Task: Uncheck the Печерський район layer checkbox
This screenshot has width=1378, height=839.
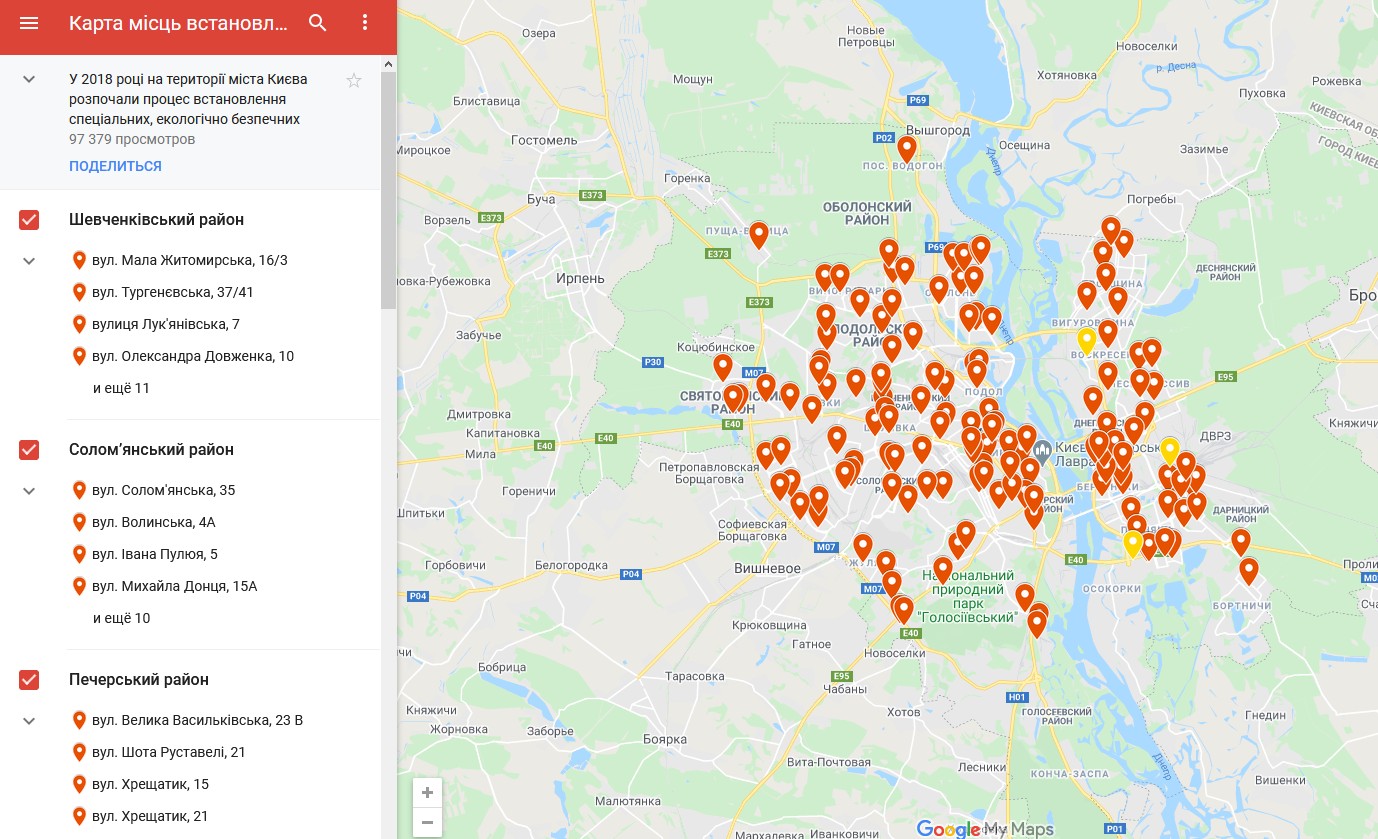Action: (29, 680)
